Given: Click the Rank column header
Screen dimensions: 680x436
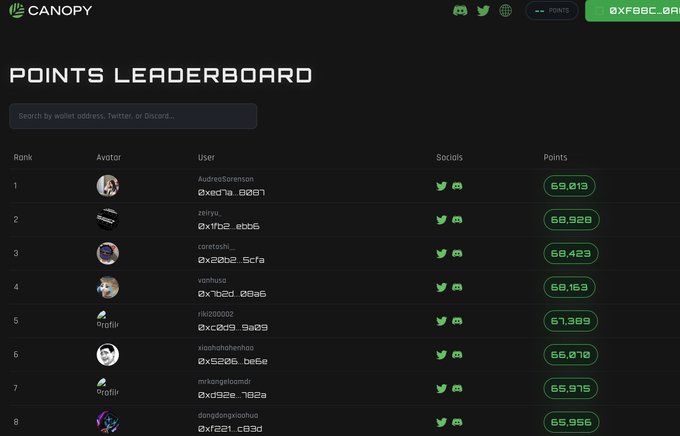Looking at the screenshot, I should (23, 157).
